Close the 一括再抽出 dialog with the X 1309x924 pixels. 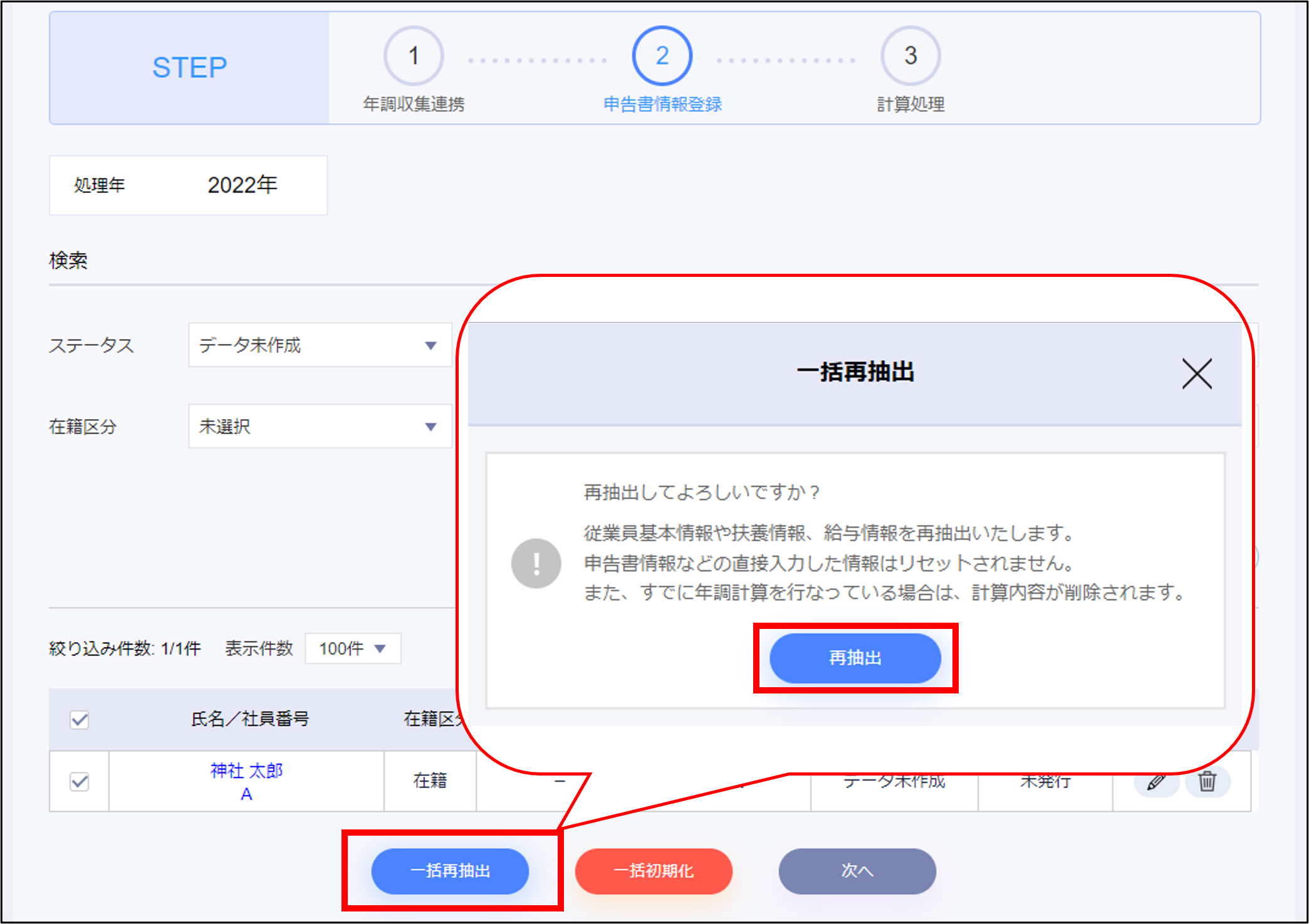(x=1196, y=374)
